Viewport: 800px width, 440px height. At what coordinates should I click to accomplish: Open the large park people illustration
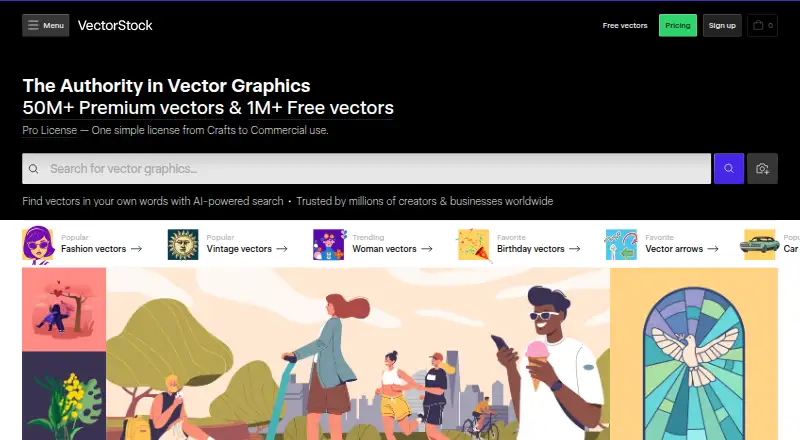[x=358, y=354]
